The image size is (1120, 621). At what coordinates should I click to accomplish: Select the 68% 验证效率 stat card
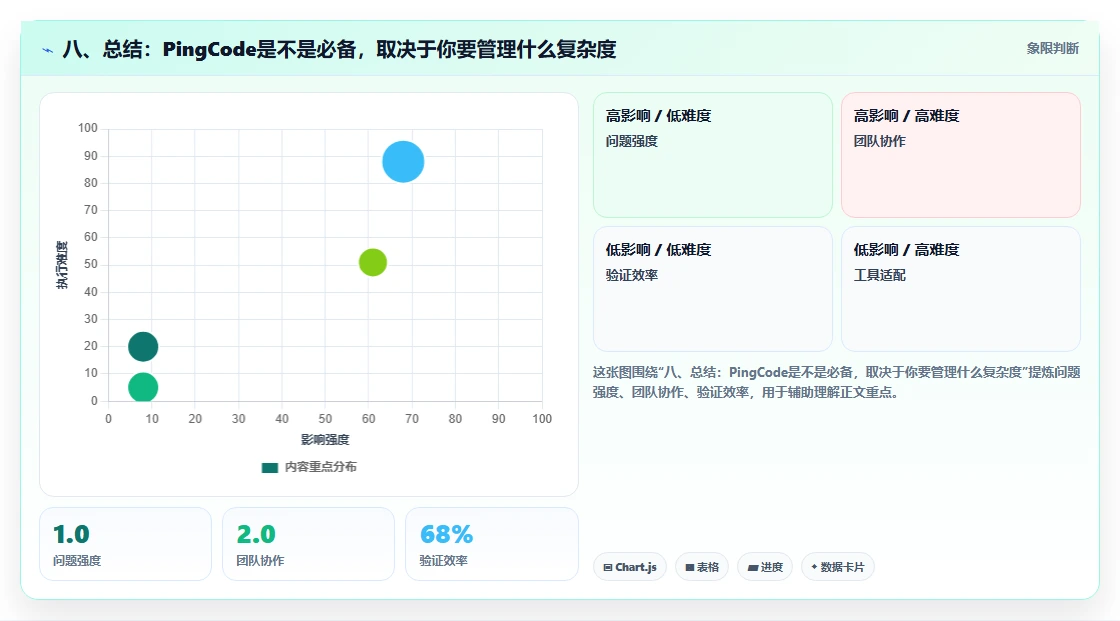[x=491, y=544]
